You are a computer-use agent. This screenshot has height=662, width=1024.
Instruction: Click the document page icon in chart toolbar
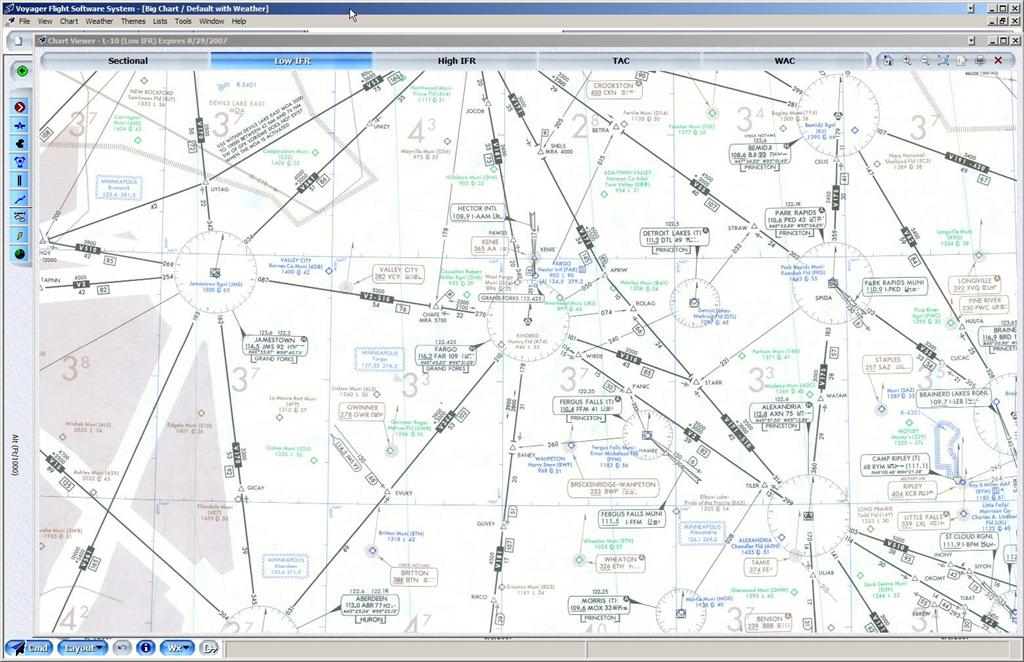pyautogui.click(x=961, y=61)
